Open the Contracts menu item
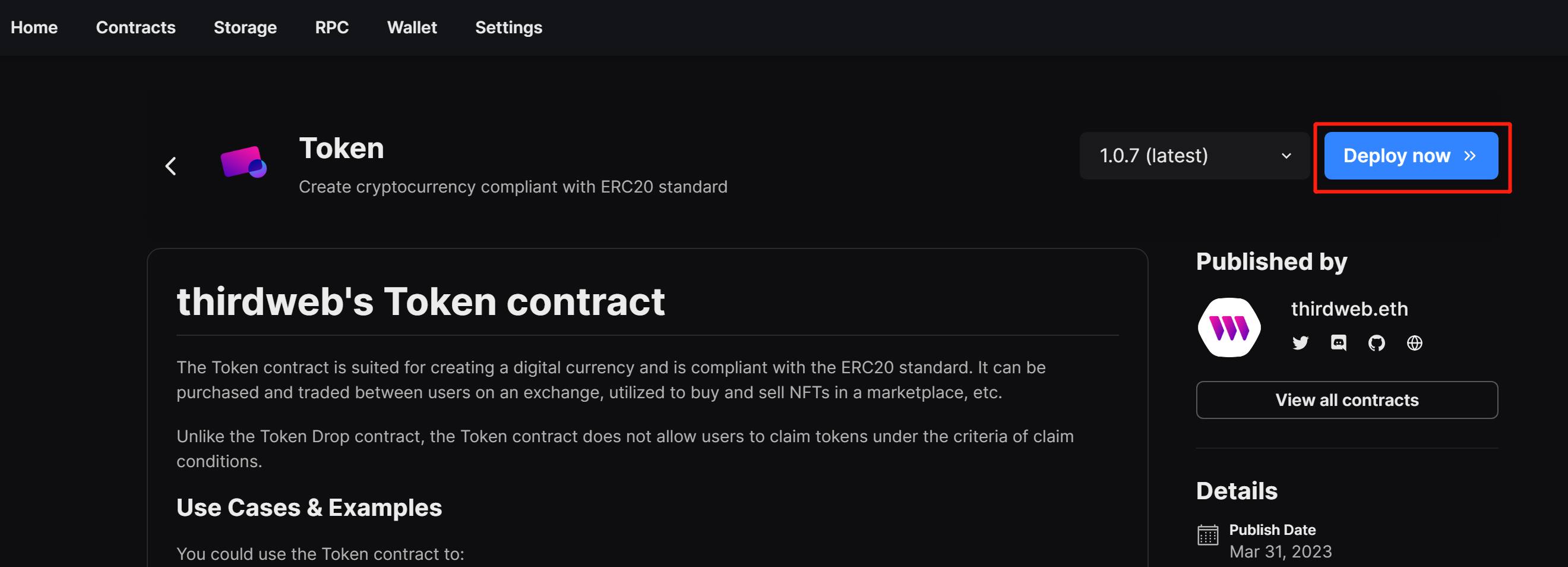Screen dimensions: 1568x567 [x=136, y=27]
